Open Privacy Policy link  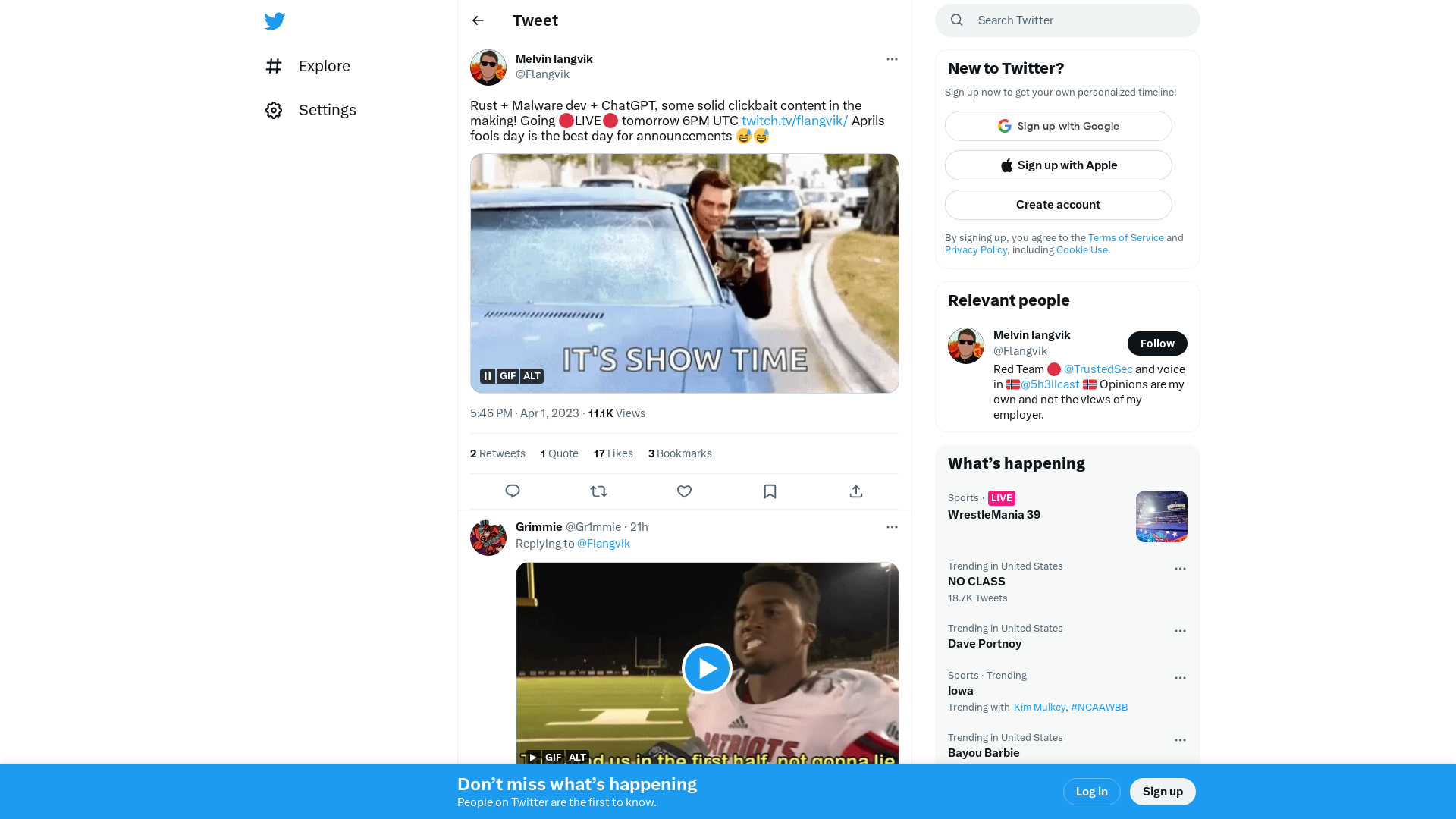(x=975, y=250)
